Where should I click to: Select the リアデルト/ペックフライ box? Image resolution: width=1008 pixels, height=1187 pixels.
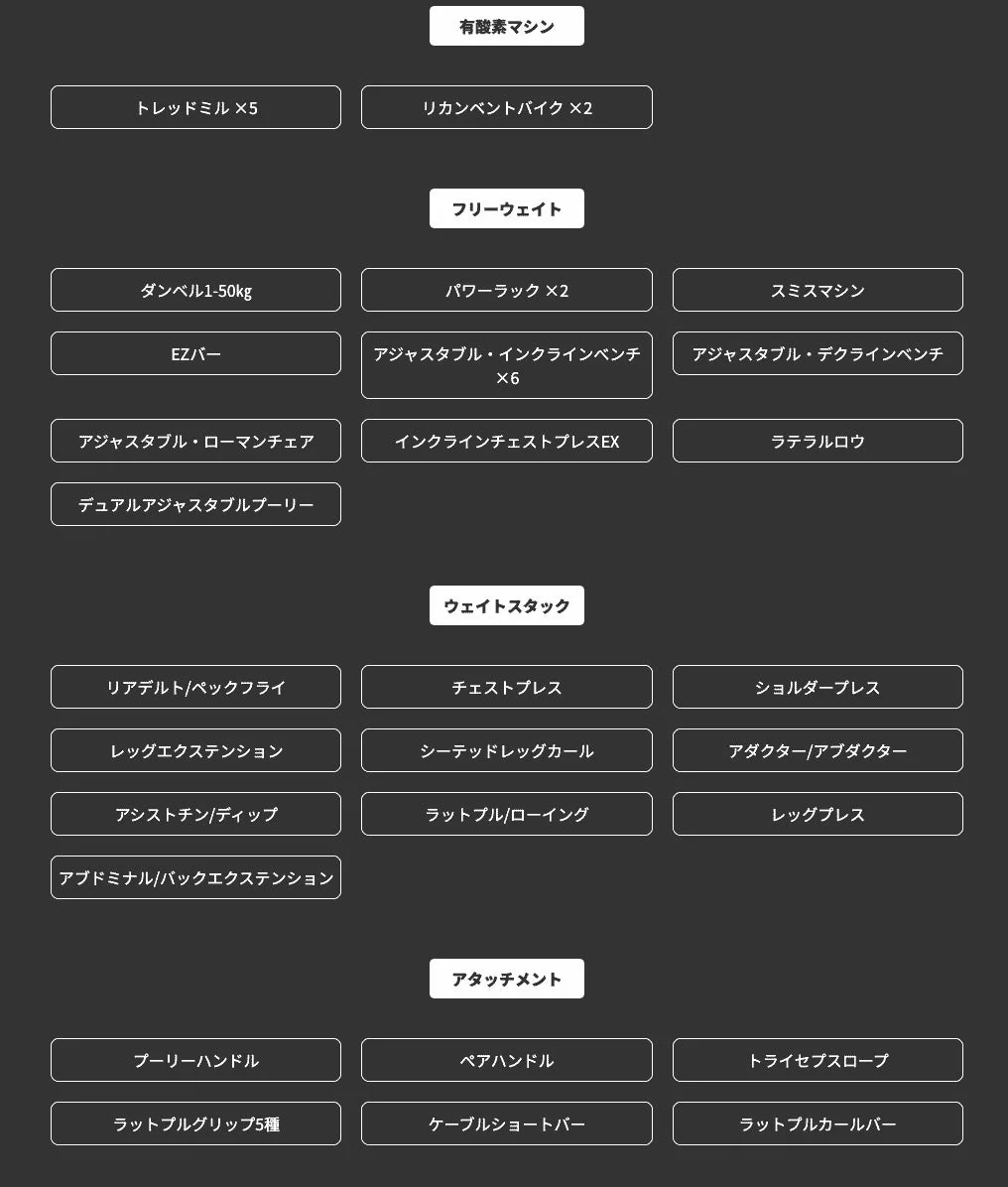click(196, 688)
